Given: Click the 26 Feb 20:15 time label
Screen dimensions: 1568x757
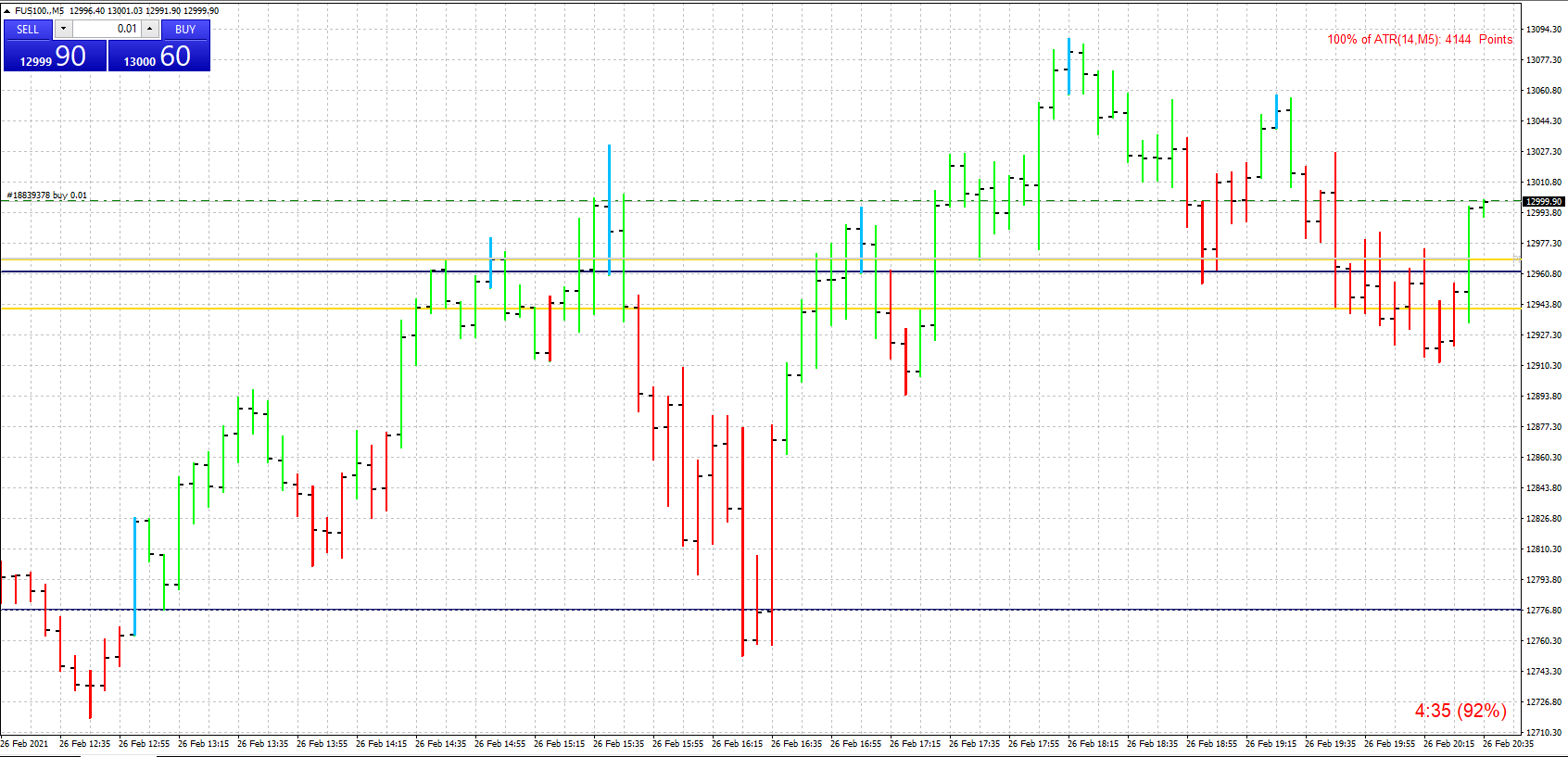Looking at the screenshot, I should point(1449,744).
